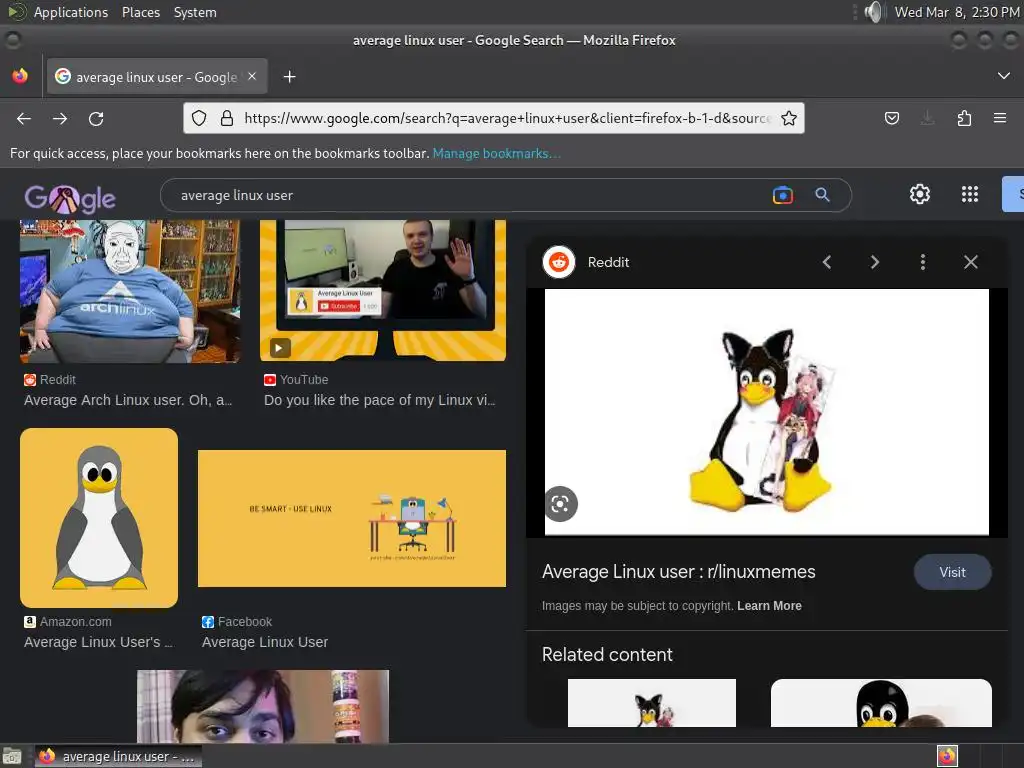Open the Arch Linux user meme thumbnail
The height and width of the screenshot is (768, 1024).
[130, 291]
